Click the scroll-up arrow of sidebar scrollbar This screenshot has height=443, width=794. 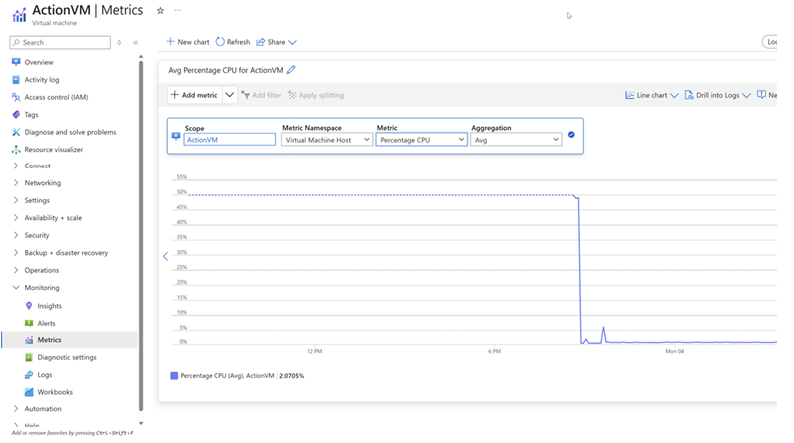[x=141, y=57]
